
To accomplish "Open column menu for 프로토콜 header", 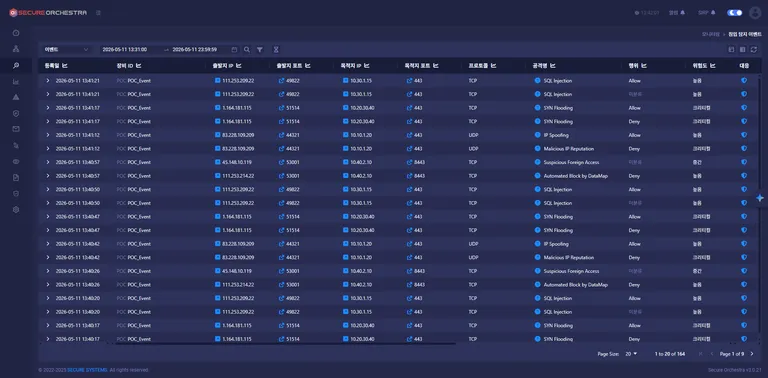I will coord(493,65).
